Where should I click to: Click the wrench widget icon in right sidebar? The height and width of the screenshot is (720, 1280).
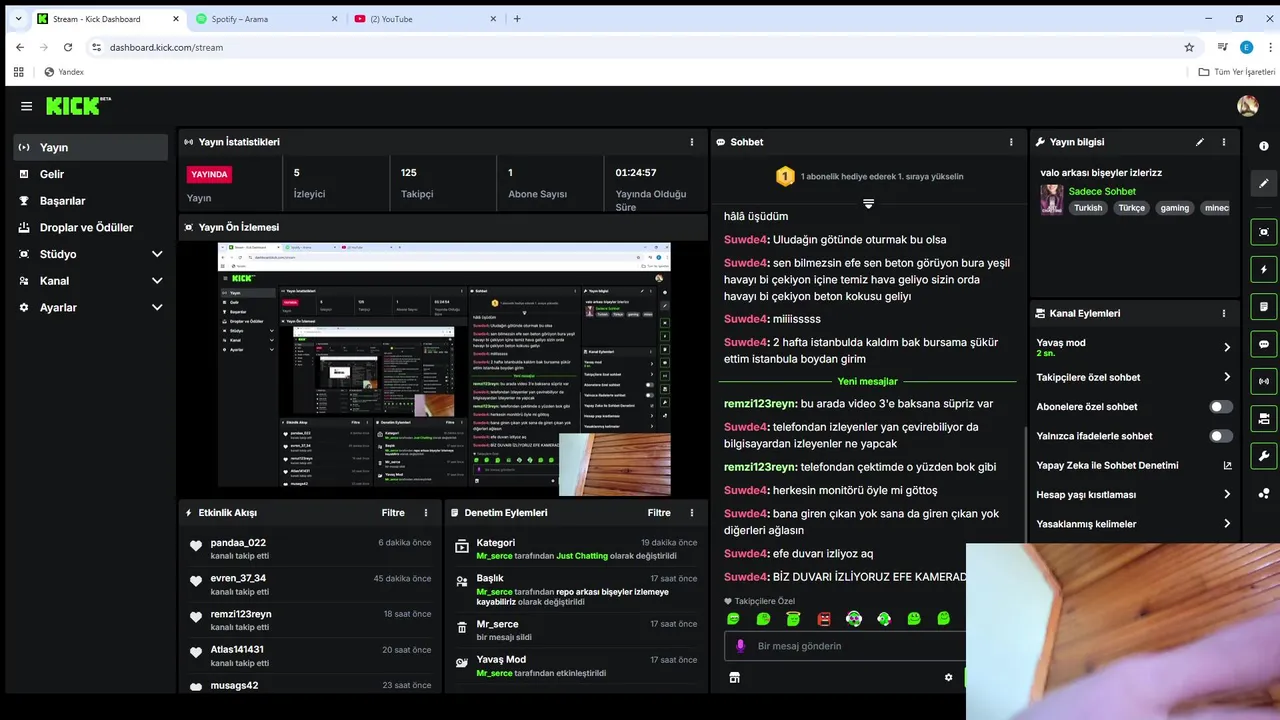pos(1264,456)
